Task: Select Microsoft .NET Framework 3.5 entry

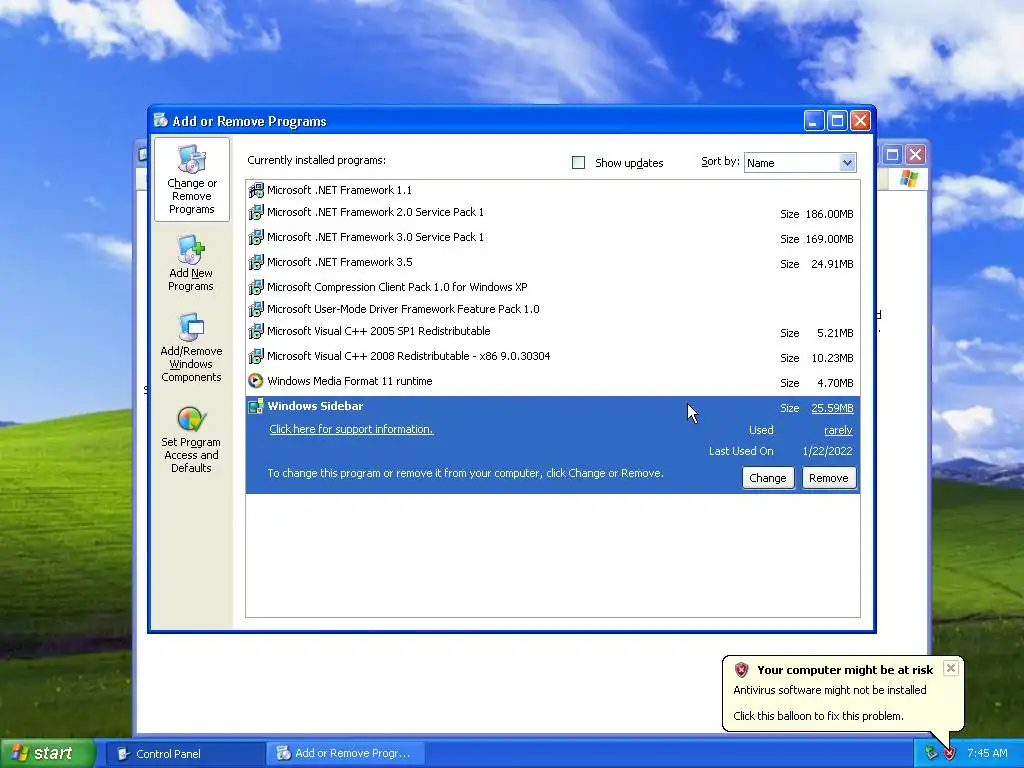Action: pos(552,263)
